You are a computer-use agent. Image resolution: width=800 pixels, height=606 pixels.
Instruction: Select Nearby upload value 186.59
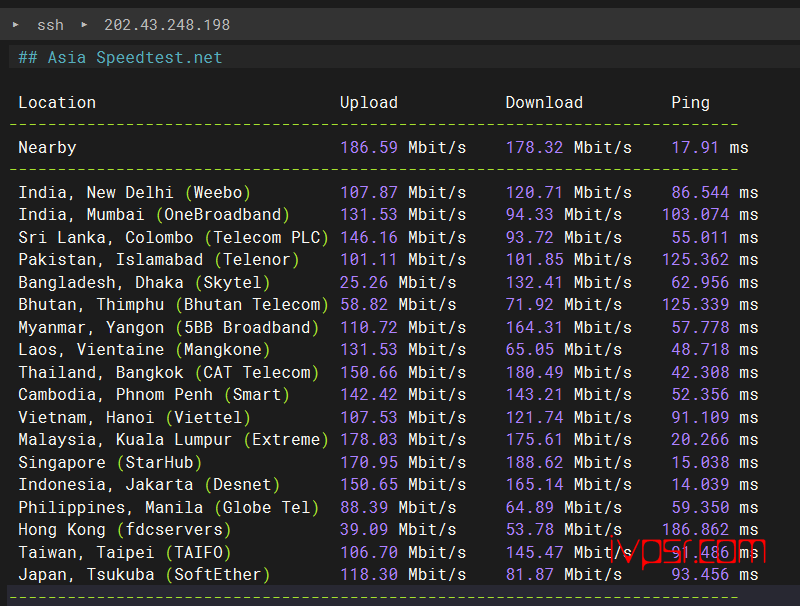tap(368, 147)
